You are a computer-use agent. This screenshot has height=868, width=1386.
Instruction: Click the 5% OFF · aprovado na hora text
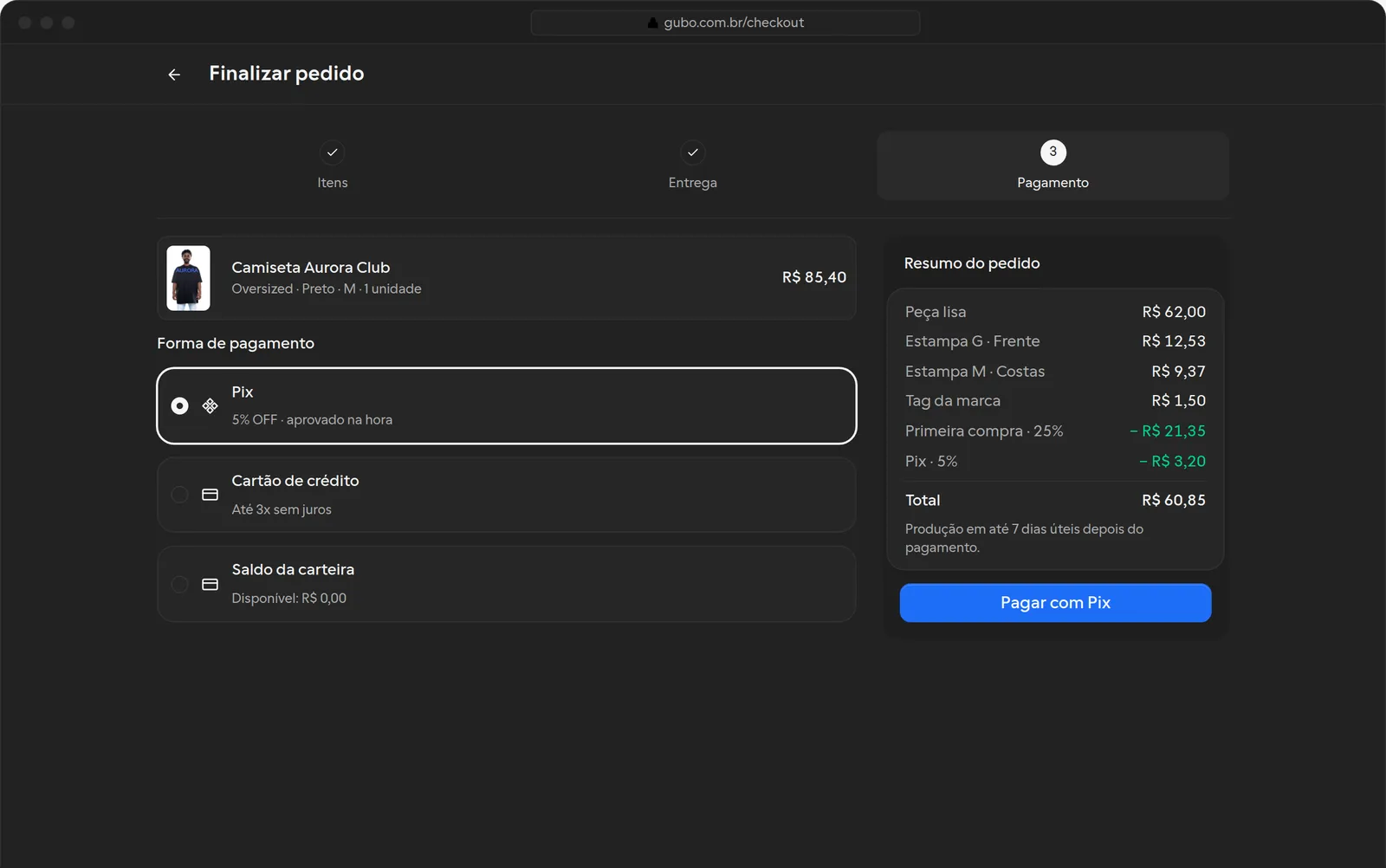(x=312, y=419)
